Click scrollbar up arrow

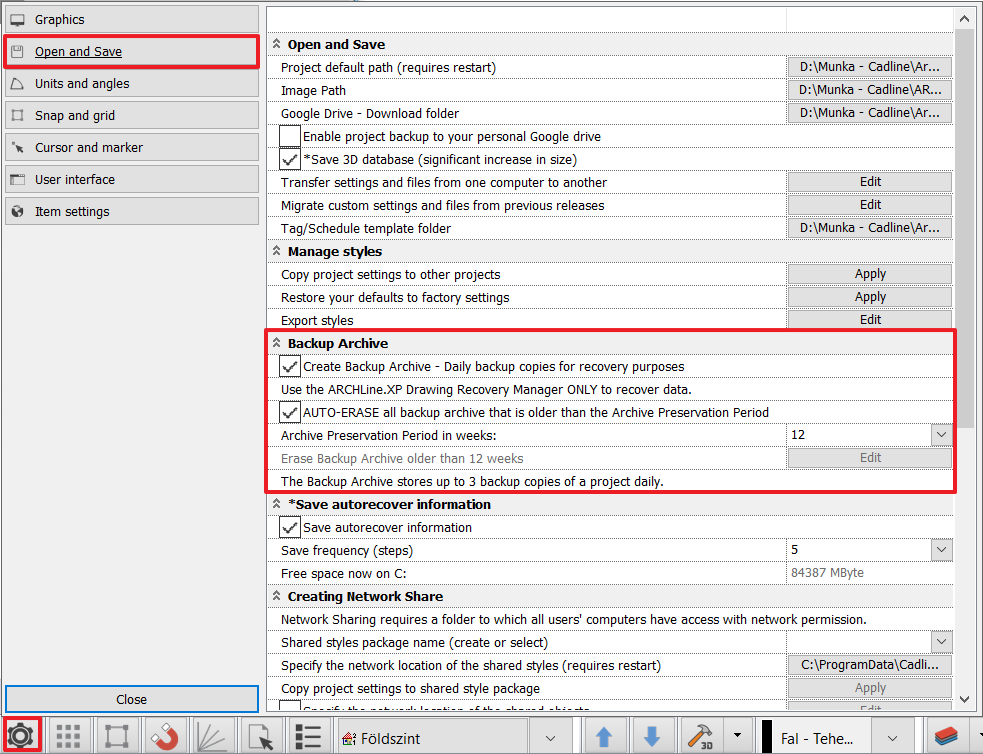964,19
